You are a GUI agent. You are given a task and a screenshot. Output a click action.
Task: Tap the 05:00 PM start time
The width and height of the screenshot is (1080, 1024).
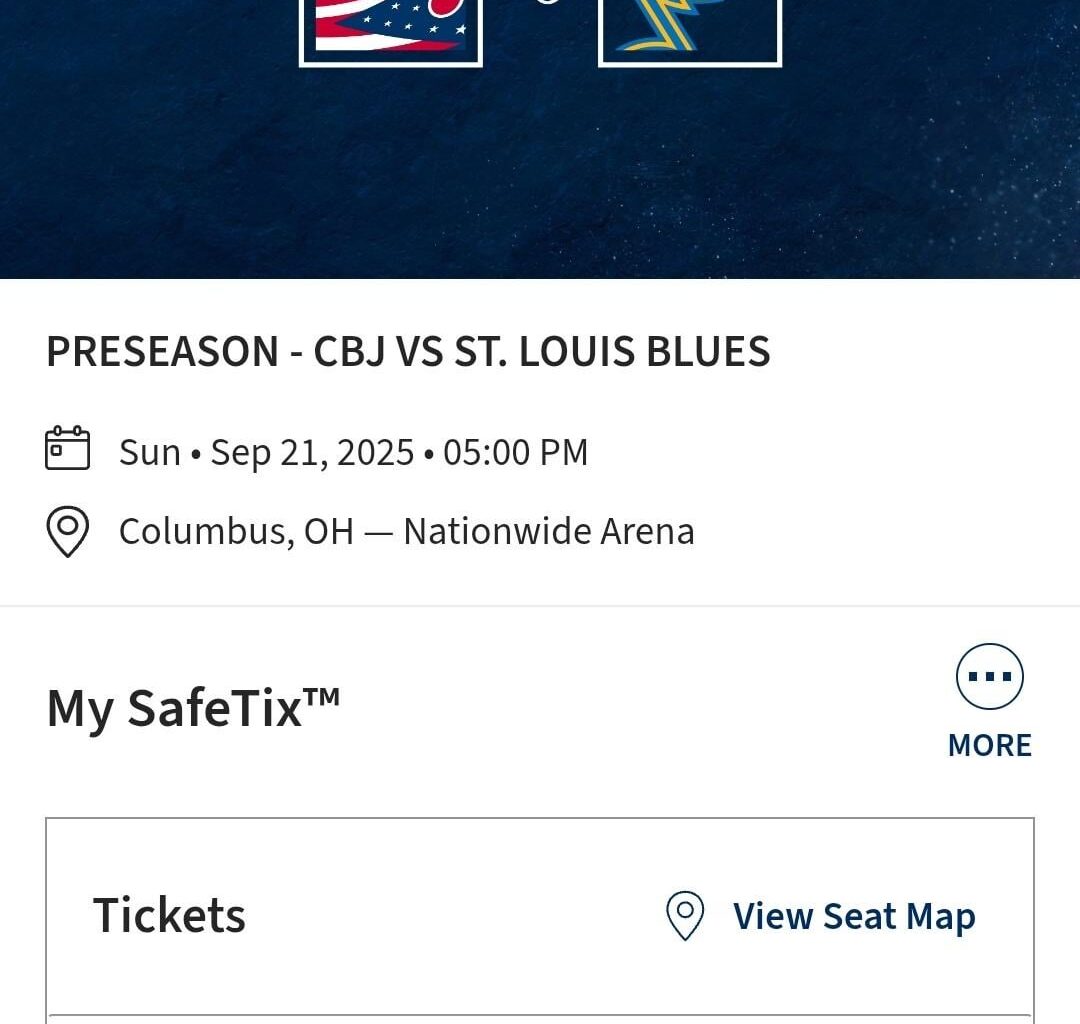[x=515, y=452]
